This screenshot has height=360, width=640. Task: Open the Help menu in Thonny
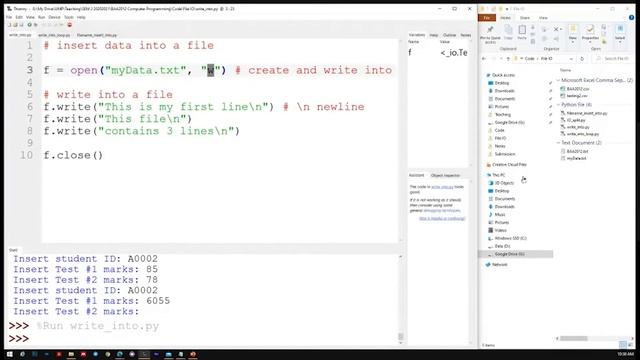[x=81, y=17]
